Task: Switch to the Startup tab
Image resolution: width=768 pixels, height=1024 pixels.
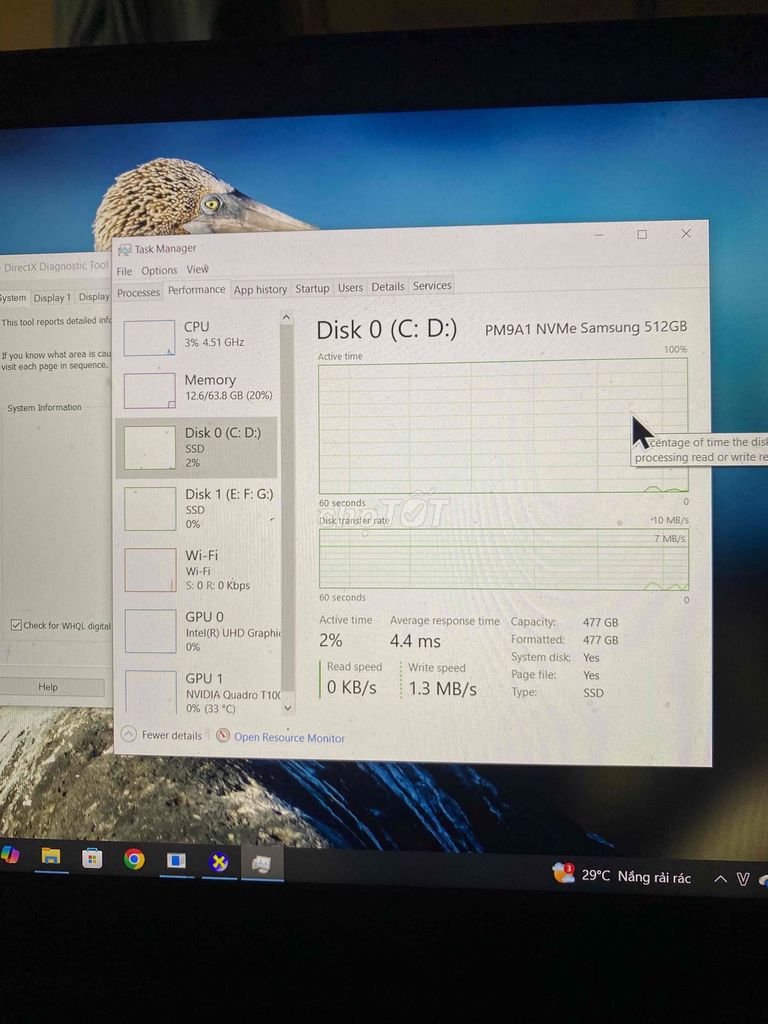Action: click(x=312, y=288)
